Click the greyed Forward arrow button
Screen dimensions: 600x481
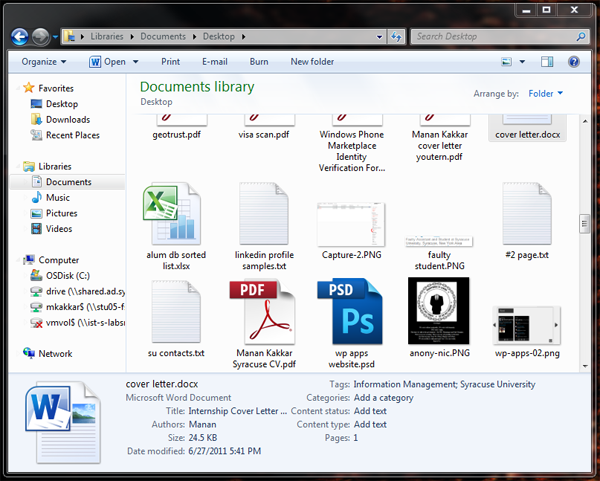pos(40,37)
